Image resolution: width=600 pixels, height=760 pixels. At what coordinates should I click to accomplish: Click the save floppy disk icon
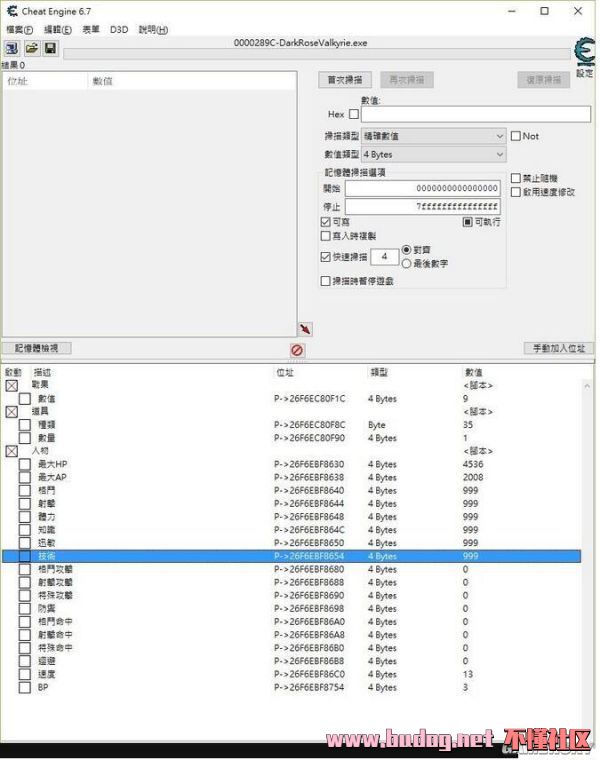[x=50, y=48]
